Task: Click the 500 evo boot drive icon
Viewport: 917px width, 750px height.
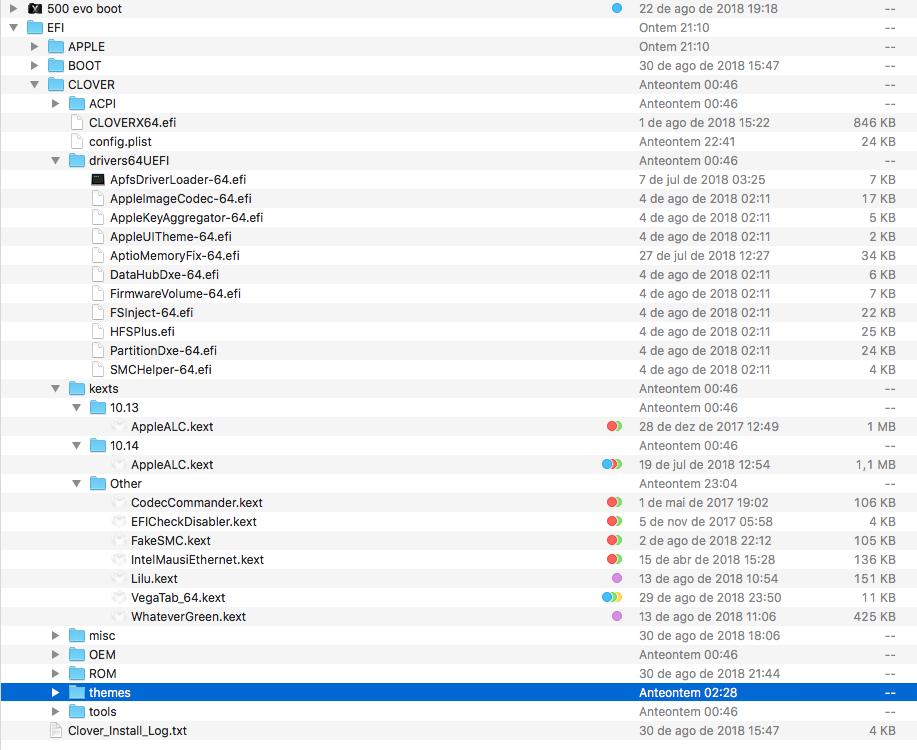Action: point(35,9)
